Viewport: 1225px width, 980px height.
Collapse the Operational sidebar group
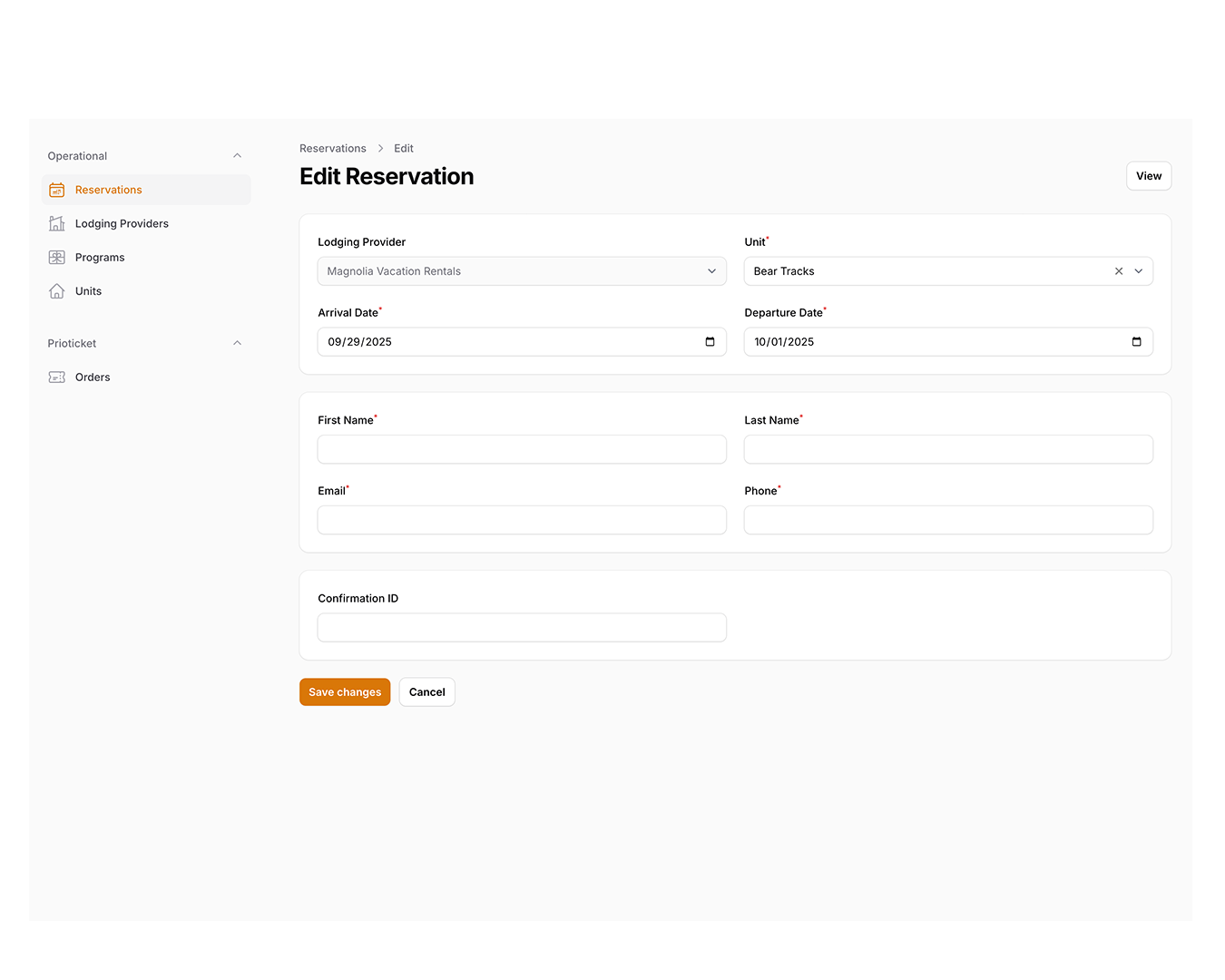click(237, 156)
